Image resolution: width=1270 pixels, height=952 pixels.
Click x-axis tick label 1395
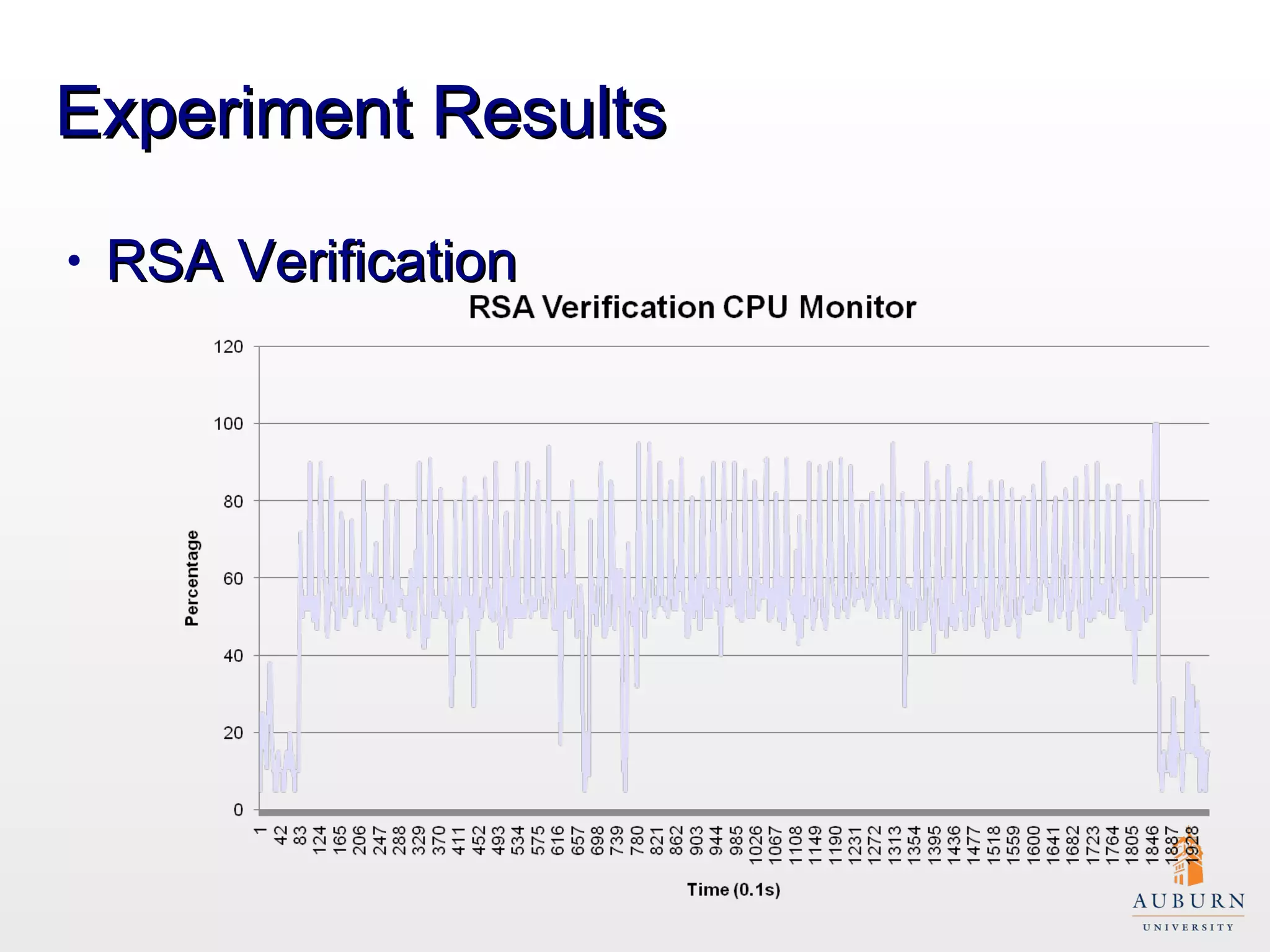coord(935,845)
